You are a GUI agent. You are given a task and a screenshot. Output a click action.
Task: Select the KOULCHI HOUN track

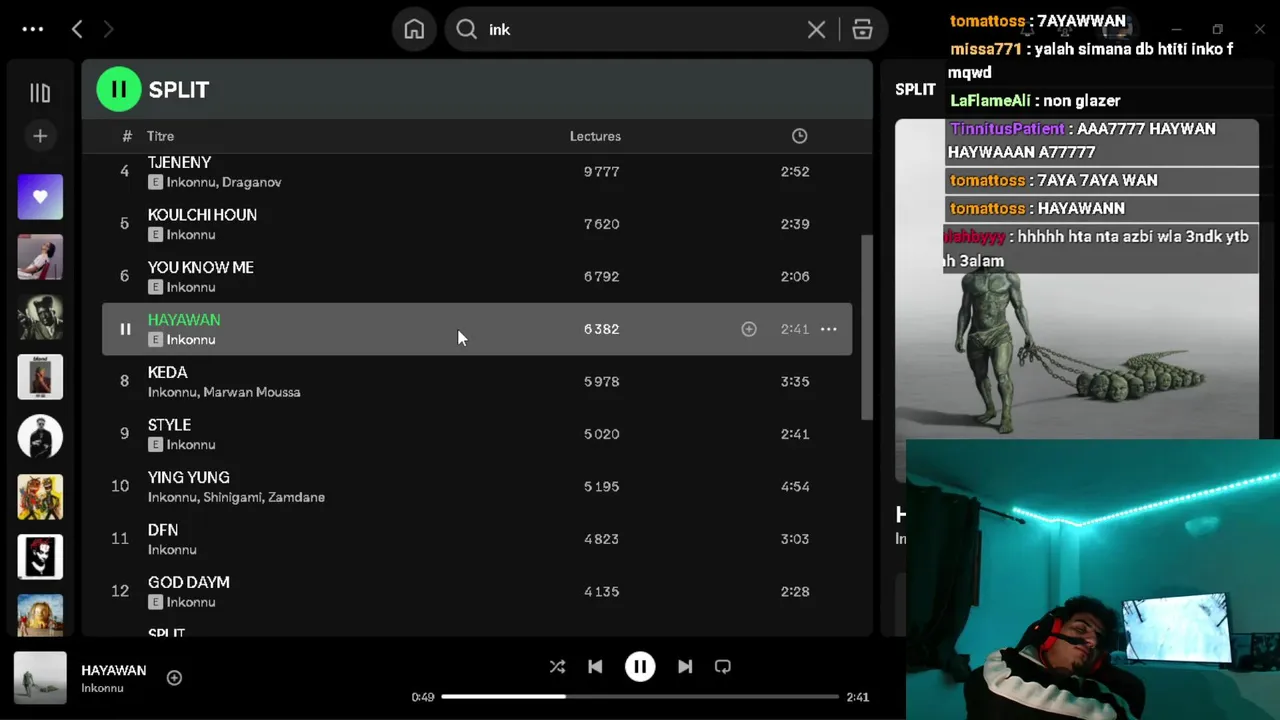tap(202, 215)
